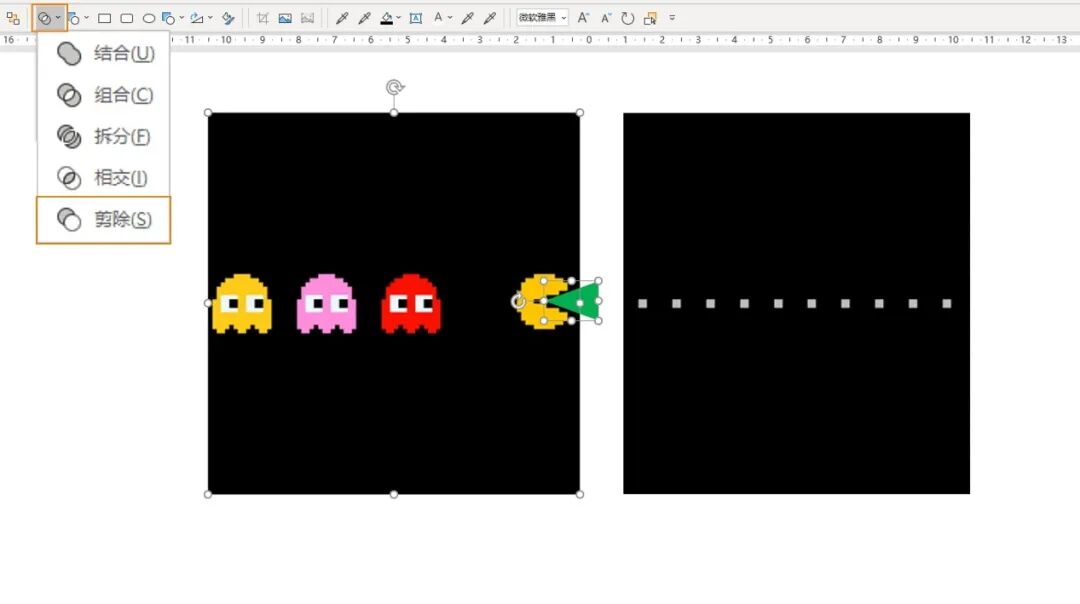Click the arrange objects icon
Viewport: 1080px width, 604px height.
(169, 19)
